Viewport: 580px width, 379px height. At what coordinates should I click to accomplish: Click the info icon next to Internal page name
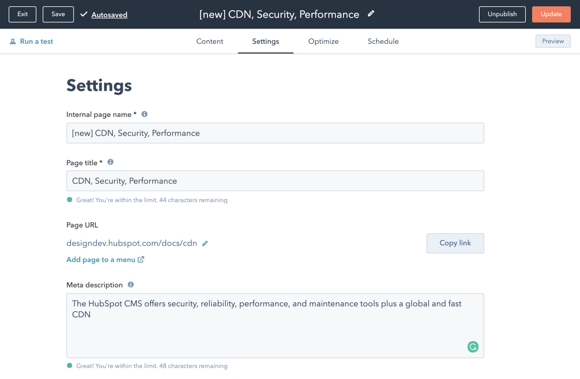[x=145, y=114]
